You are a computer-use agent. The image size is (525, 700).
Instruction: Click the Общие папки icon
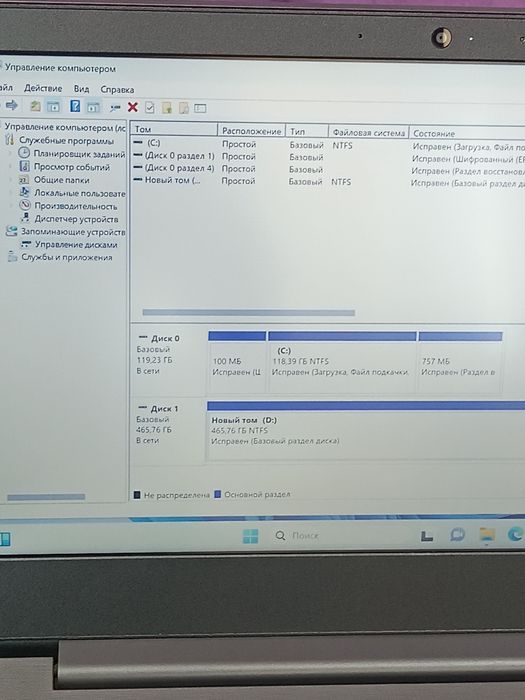[x=24, y=180]
